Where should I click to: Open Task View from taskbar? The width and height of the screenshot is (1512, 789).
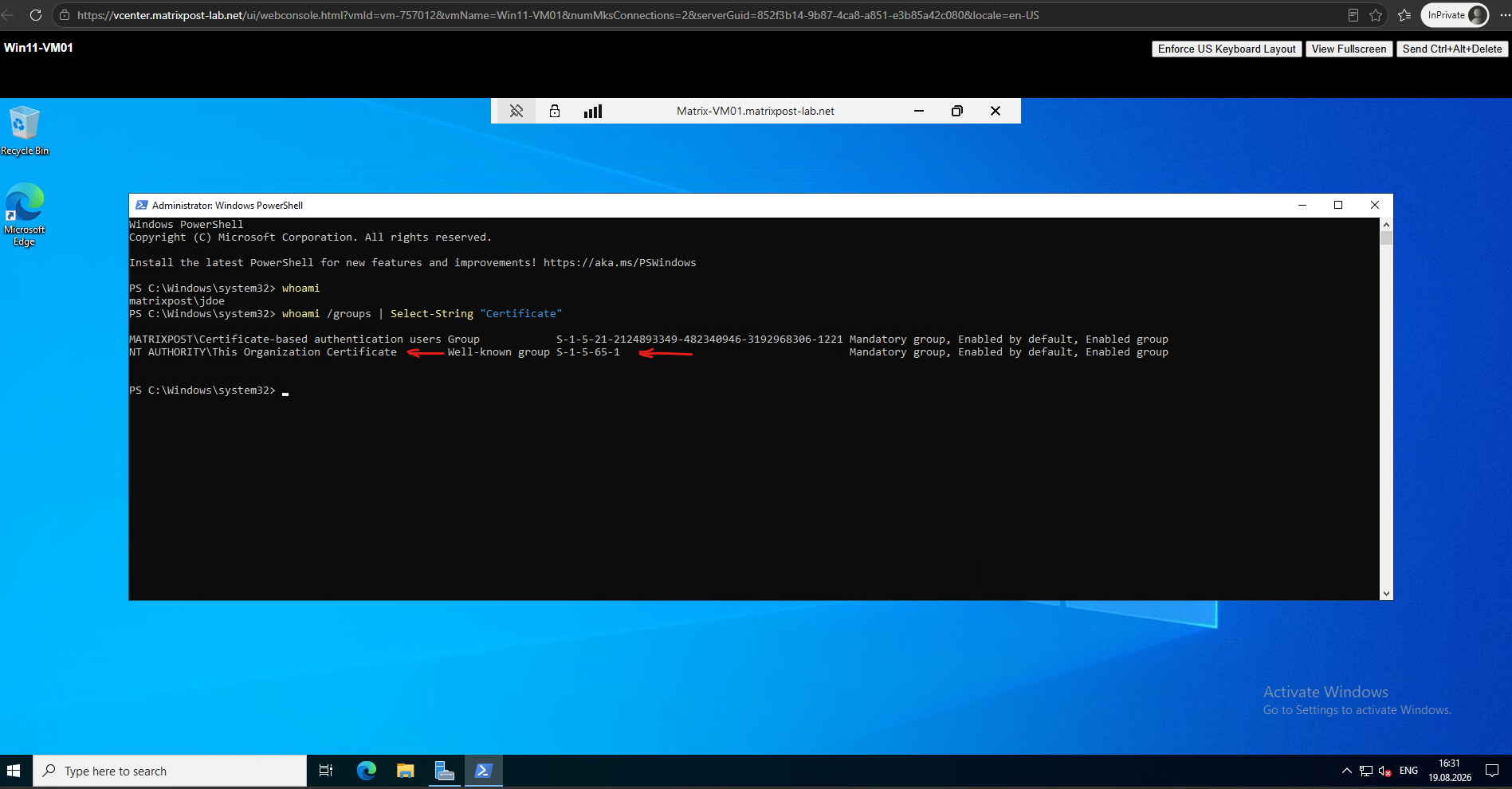(326, 771)
